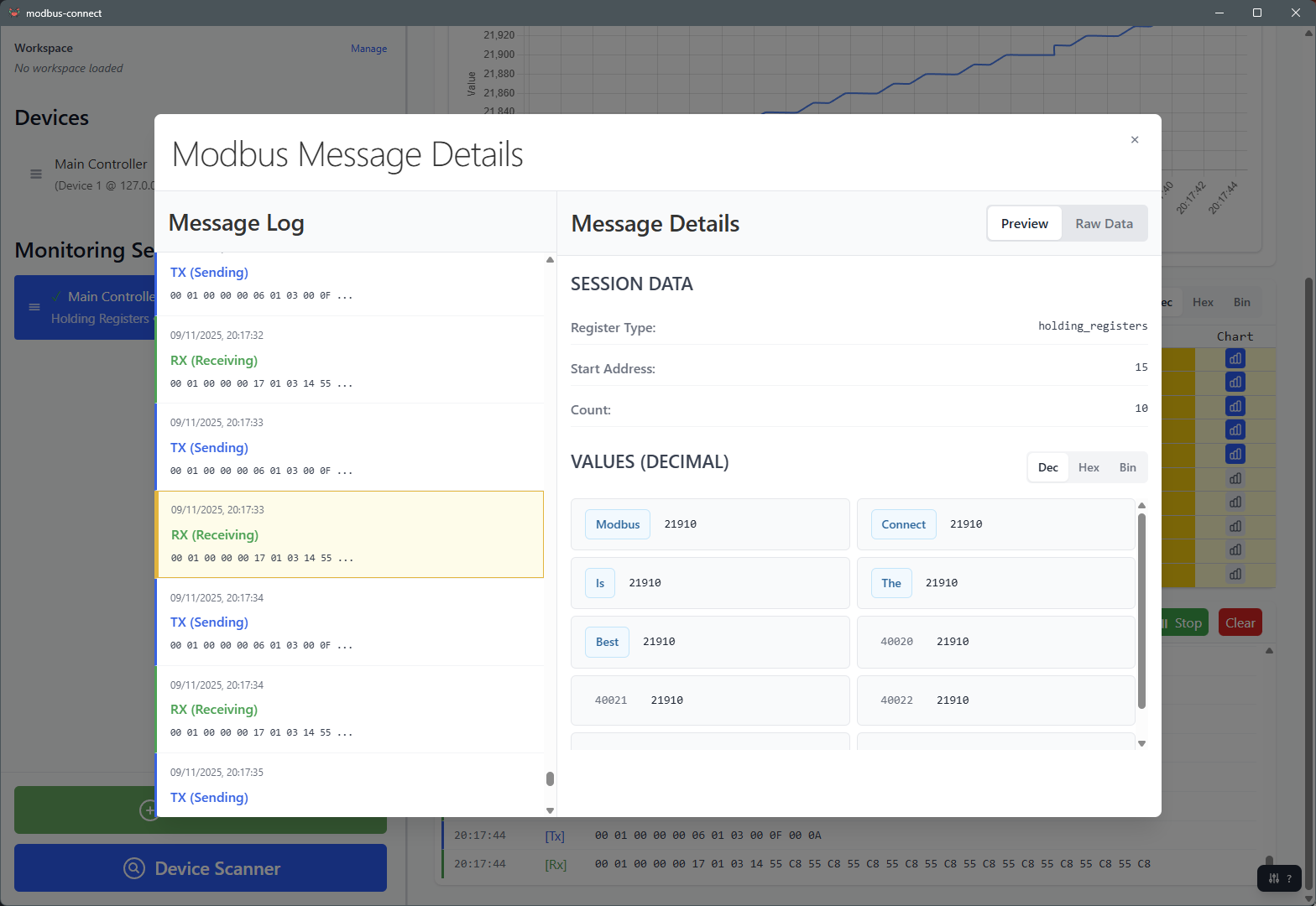Close the Modbus Message Details dialog
The height and width of the screenshot is (906, 1316).
(1135, 140)
